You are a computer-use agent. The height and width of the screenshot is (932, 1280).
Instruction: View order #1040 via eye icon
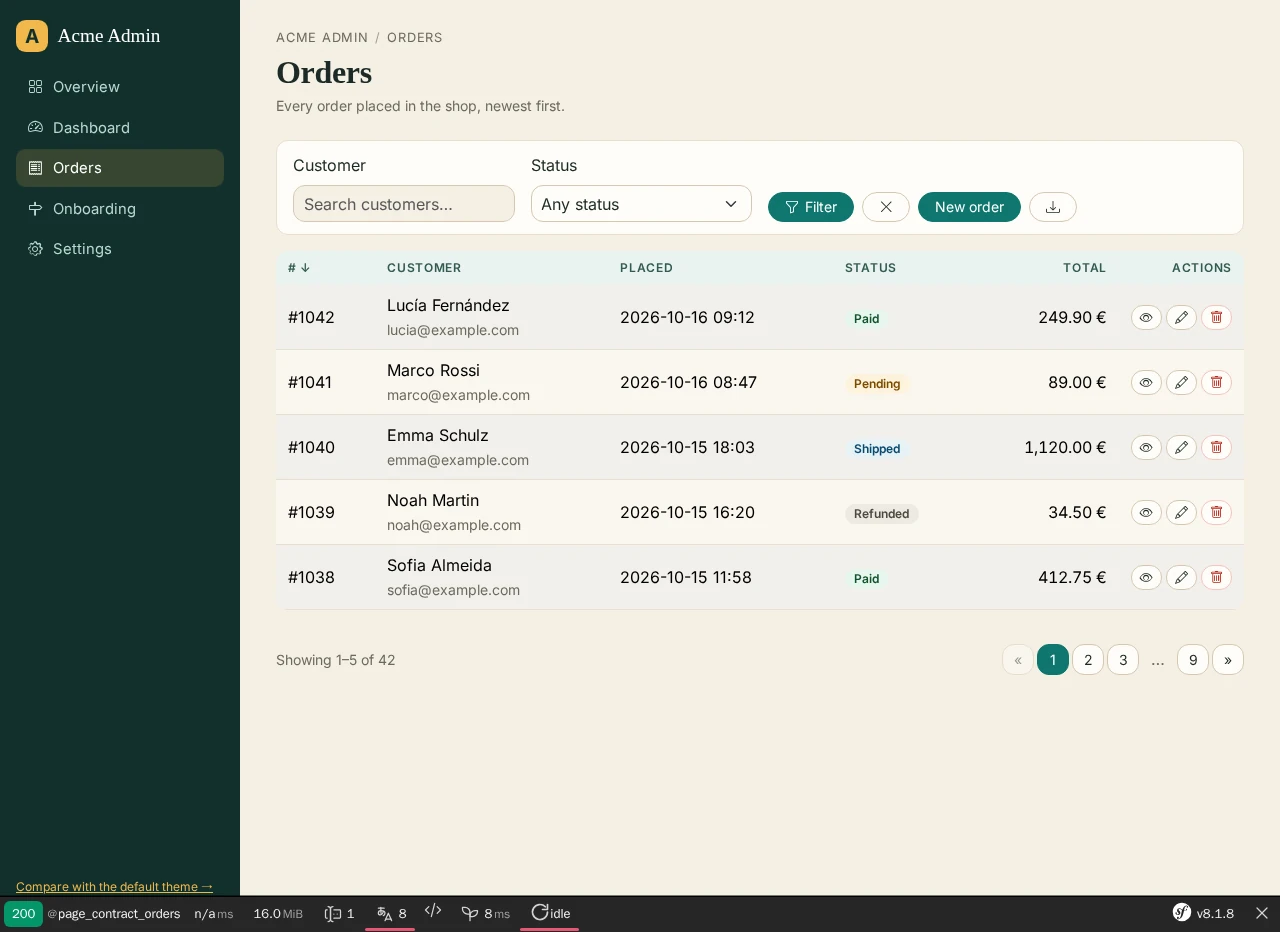pos(1146,447)
